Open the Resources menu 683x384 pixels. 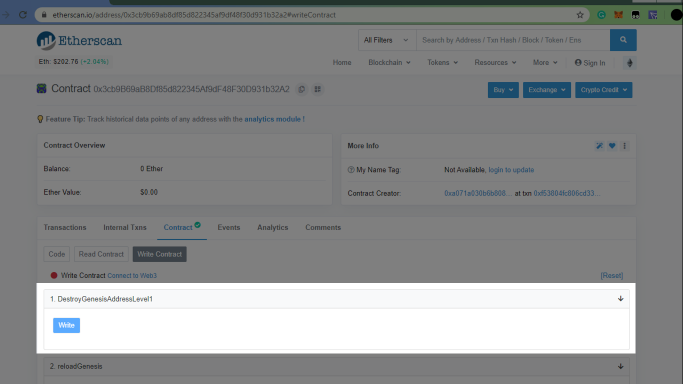pyautogui.click(x=495, y=63)
